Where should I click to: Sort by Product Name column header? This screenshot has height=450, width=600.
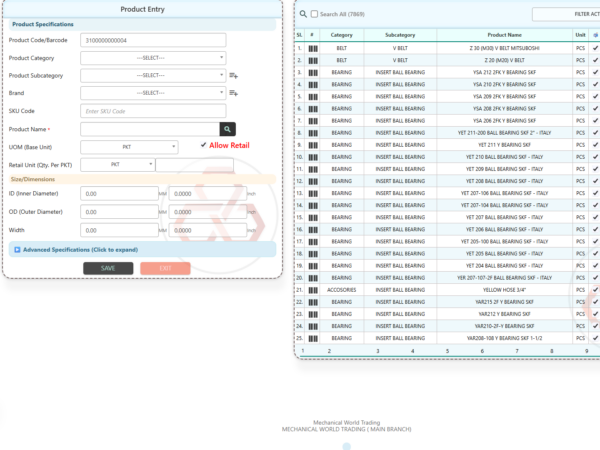pyautogui.click(x=504, y=35)
